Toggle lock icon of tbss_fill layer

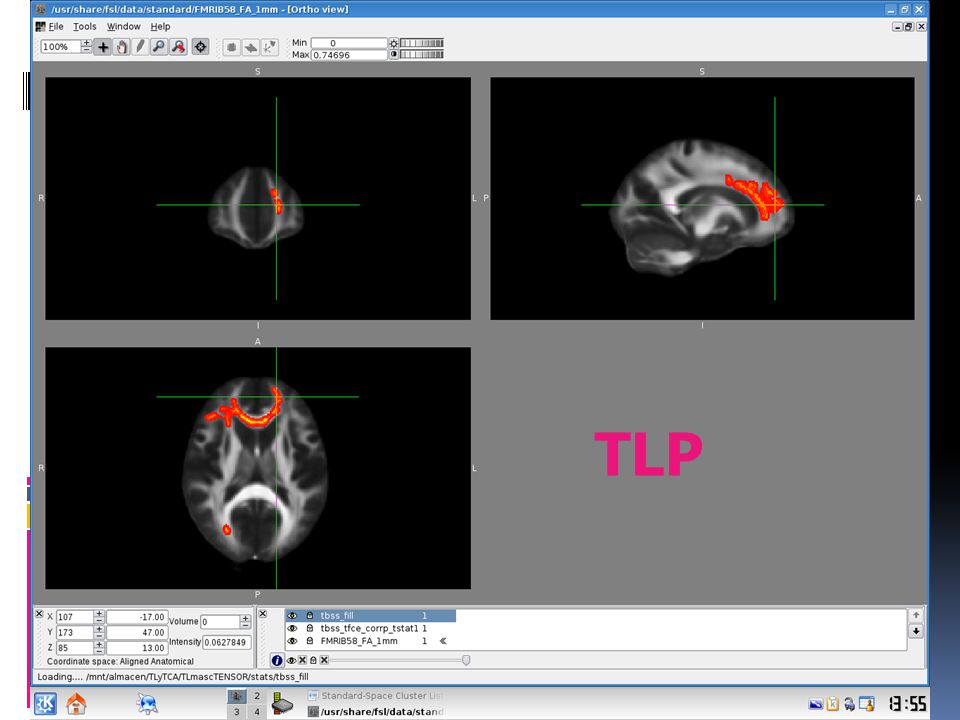coord(310,615)
